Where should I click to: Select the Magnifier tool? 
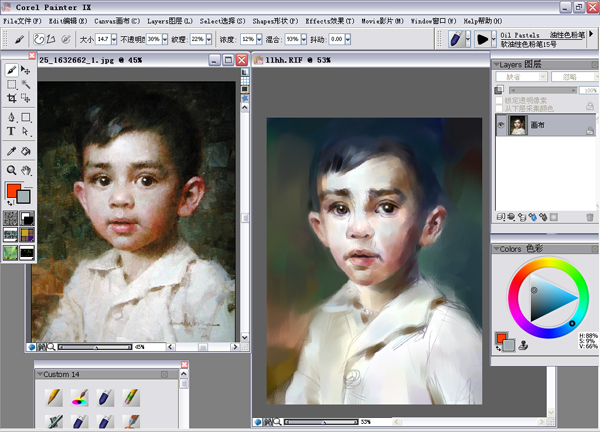click(x=11, y=170)
